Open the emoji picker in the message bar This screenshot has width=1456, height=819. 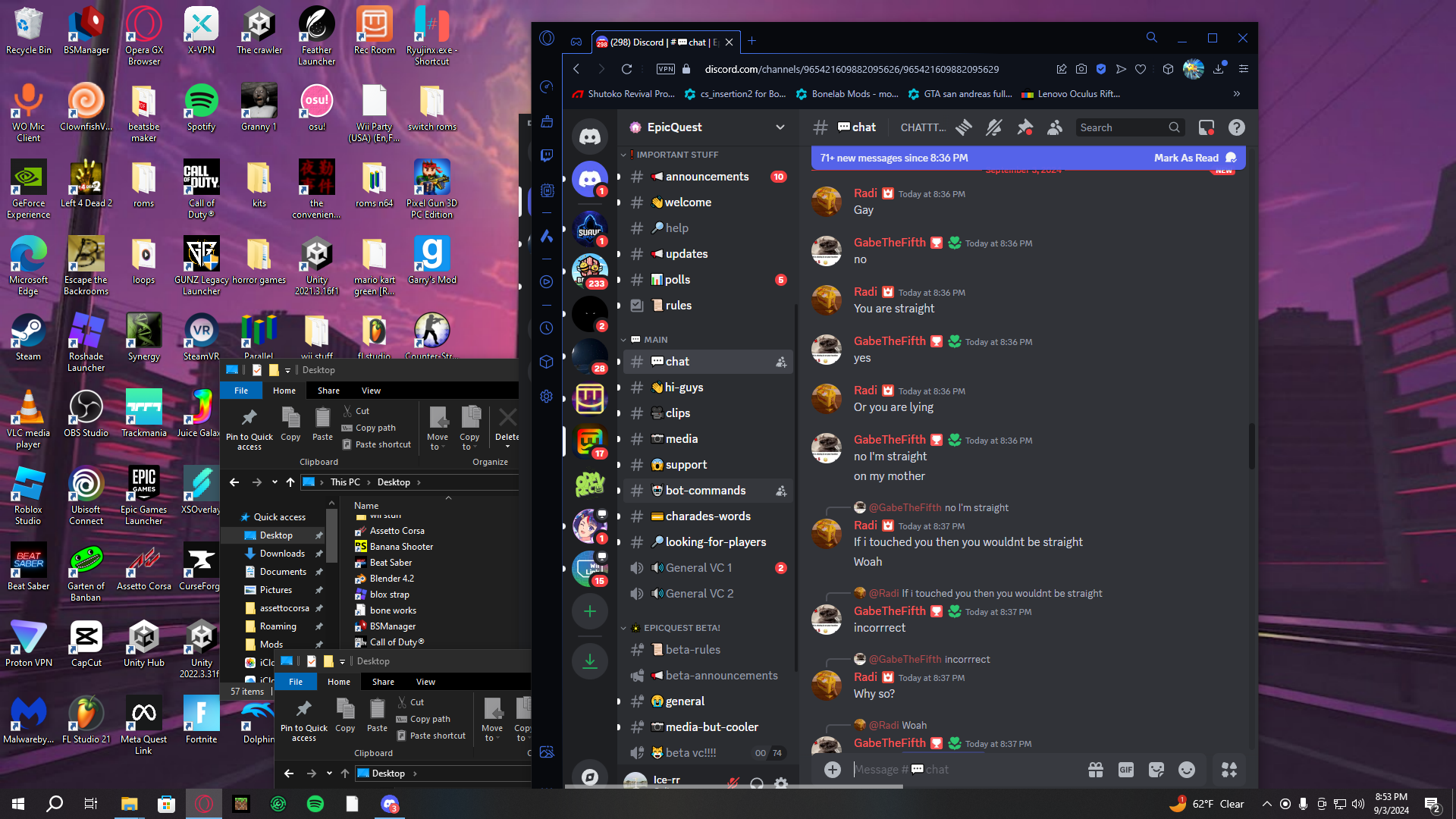click(1187, 770)
